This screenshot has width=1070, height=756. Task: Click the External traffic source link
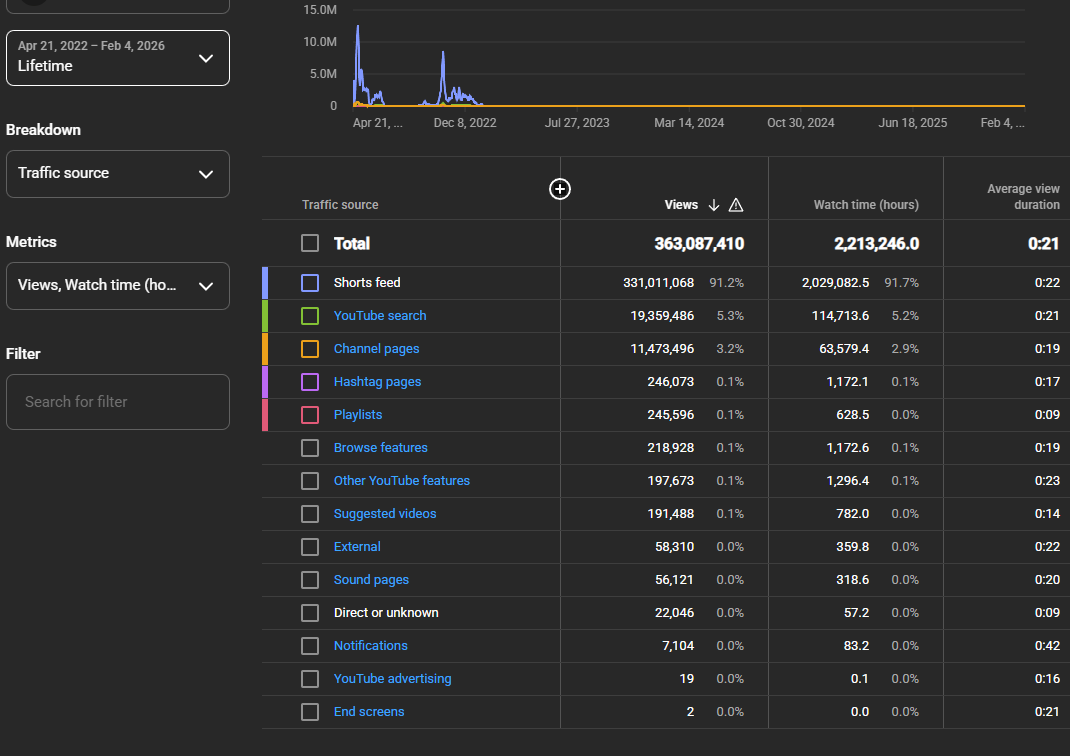(357, 547)
